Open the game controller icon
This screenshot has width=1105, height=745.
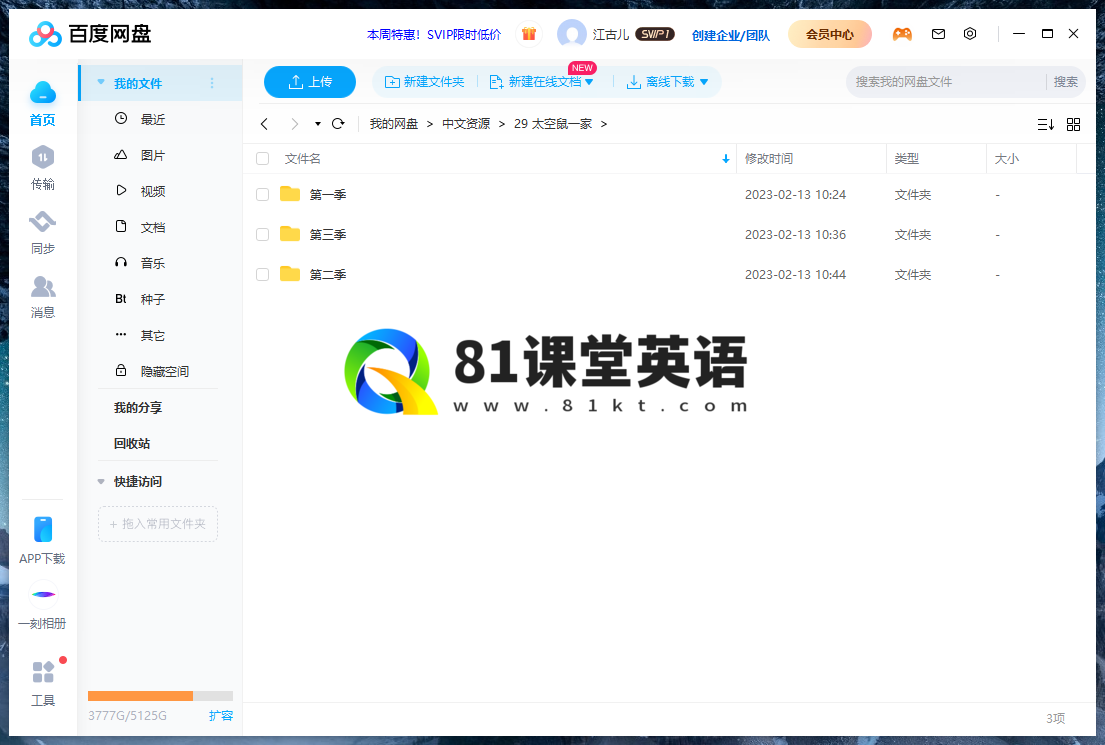(902, 34)
